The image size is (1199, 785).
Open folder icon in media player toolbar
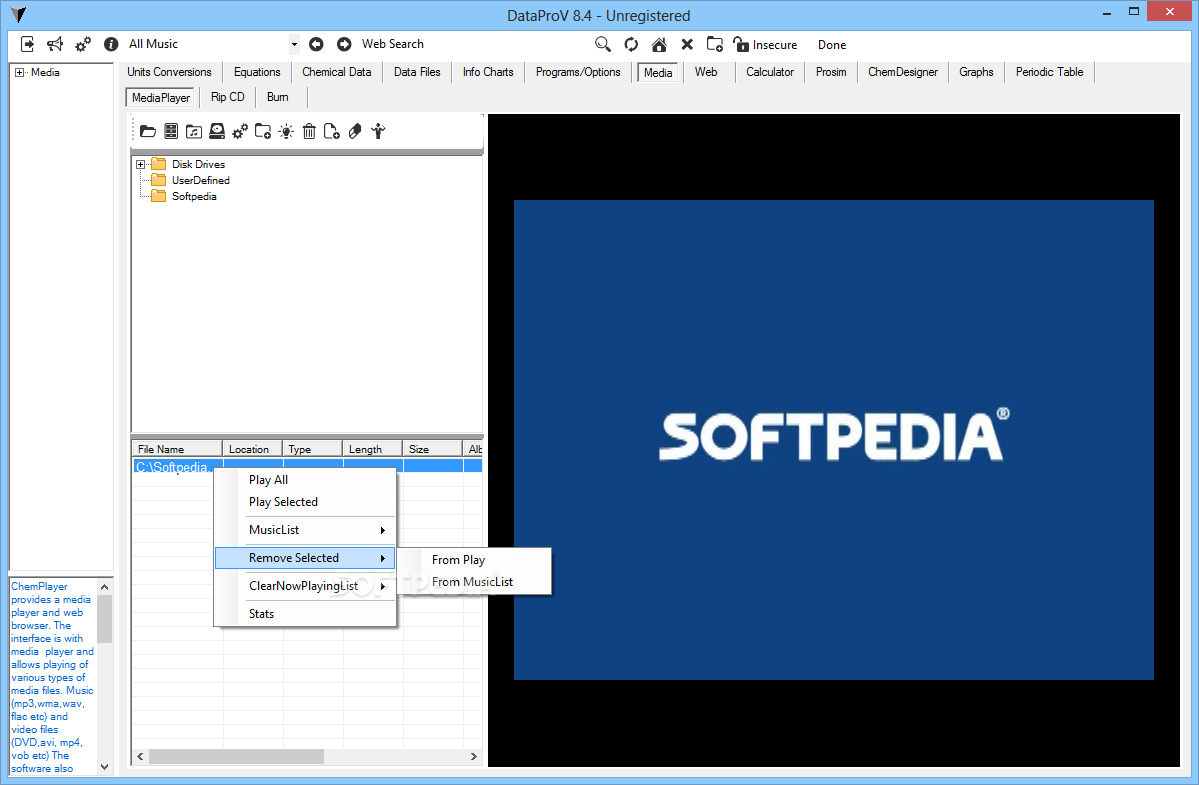tap(148, 131)
